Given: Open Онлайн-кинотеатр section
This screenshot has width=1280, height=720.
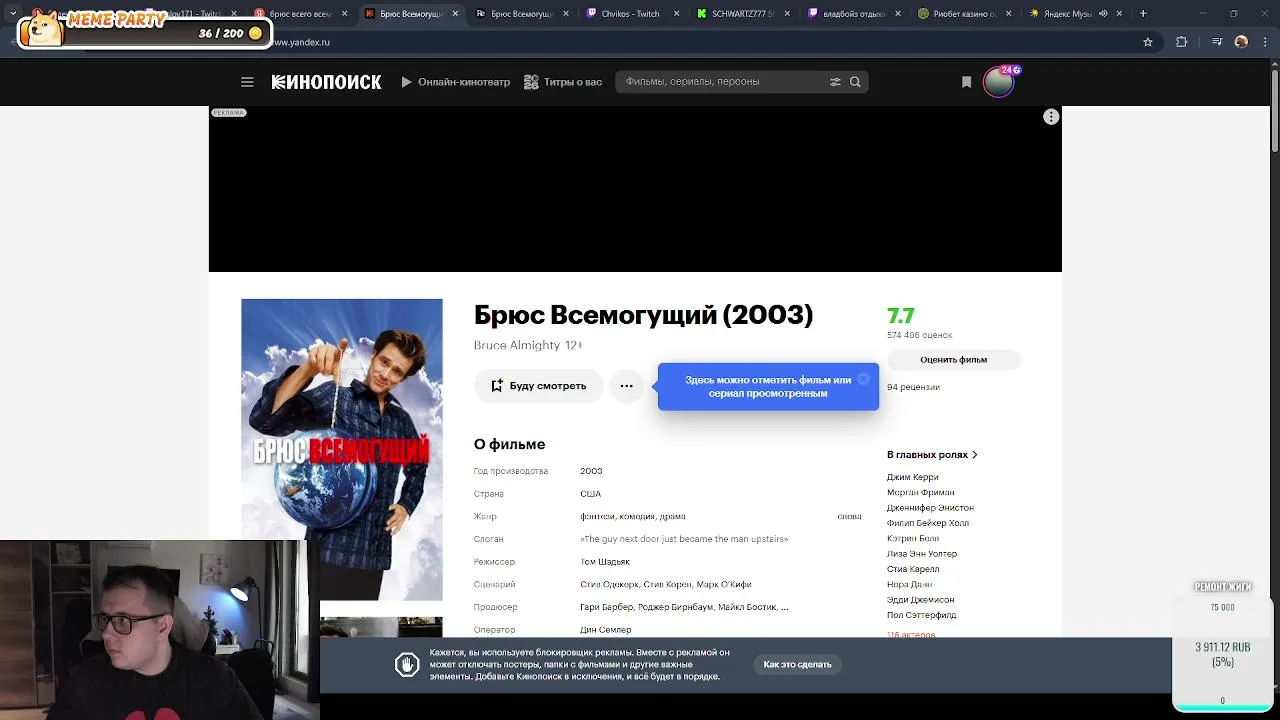Looking at the screenshot, I should pos(456,82).
